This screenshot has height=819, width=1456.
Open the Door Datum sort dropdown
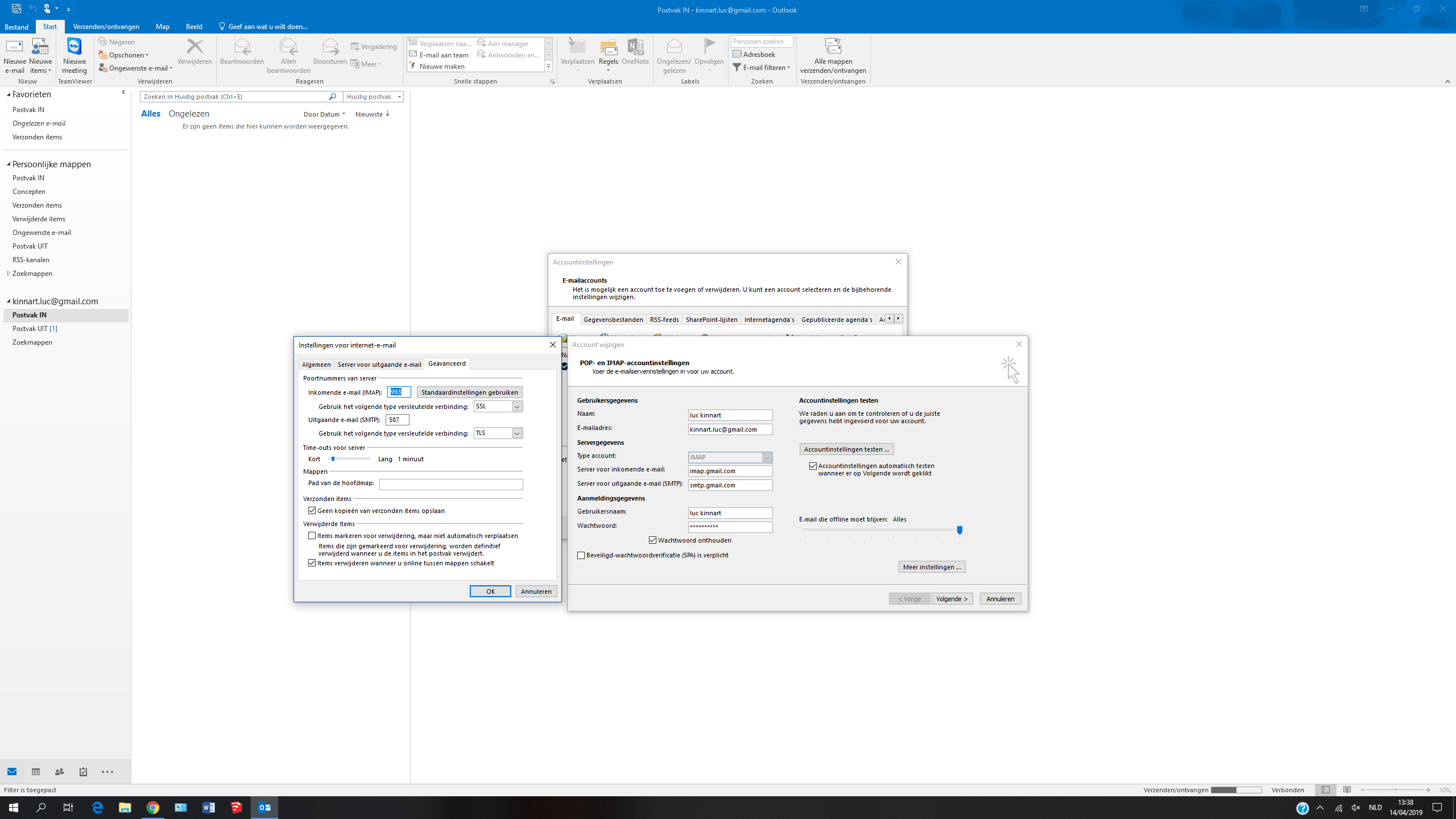[324, 114]
